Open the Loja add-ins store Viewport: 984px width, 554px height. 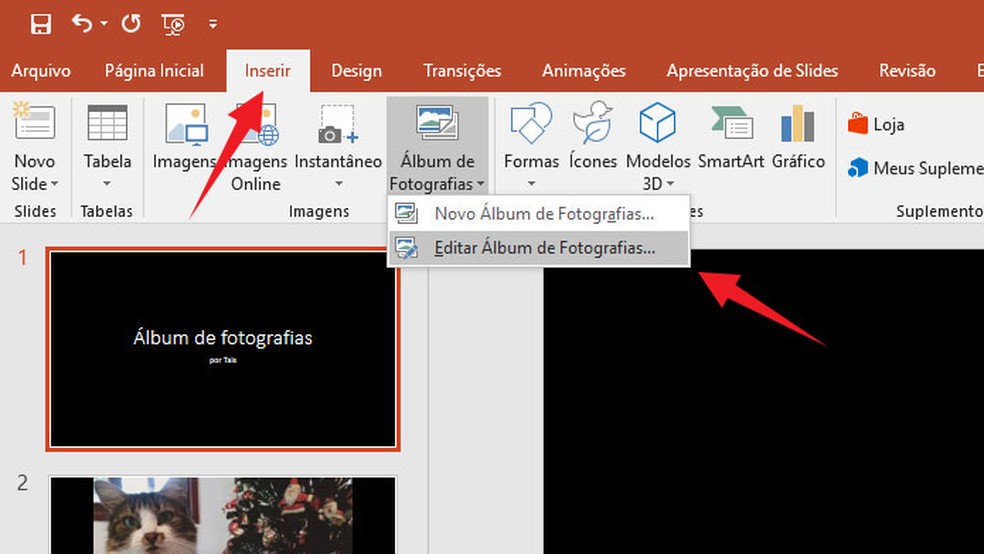(876, 124)
